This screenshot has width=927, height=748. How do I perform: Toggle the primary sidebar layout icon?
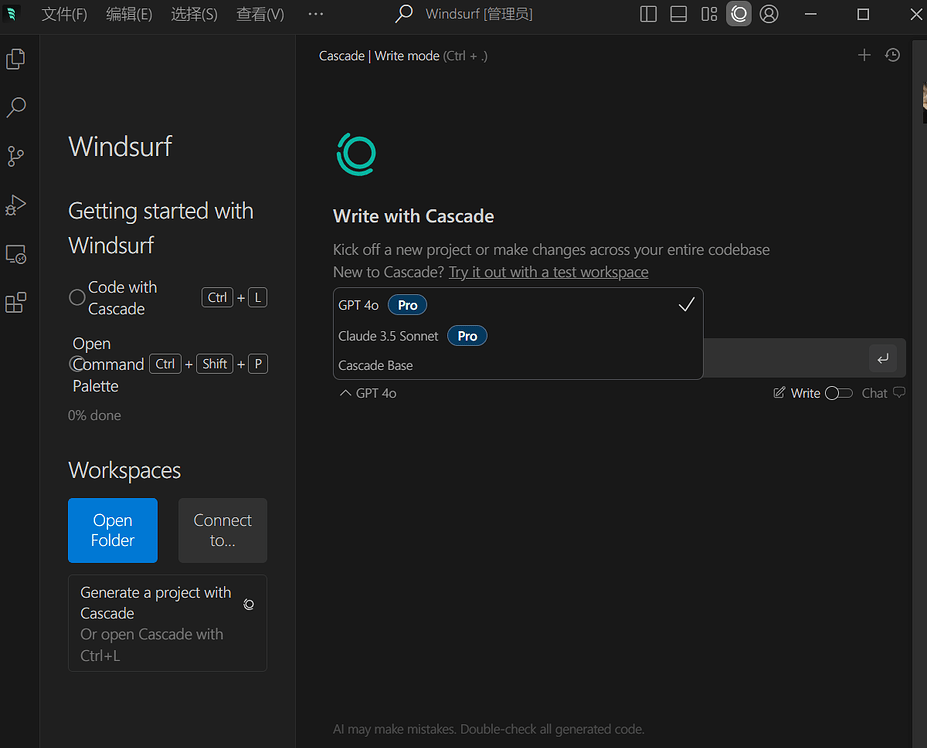click(x=649, y=14)
